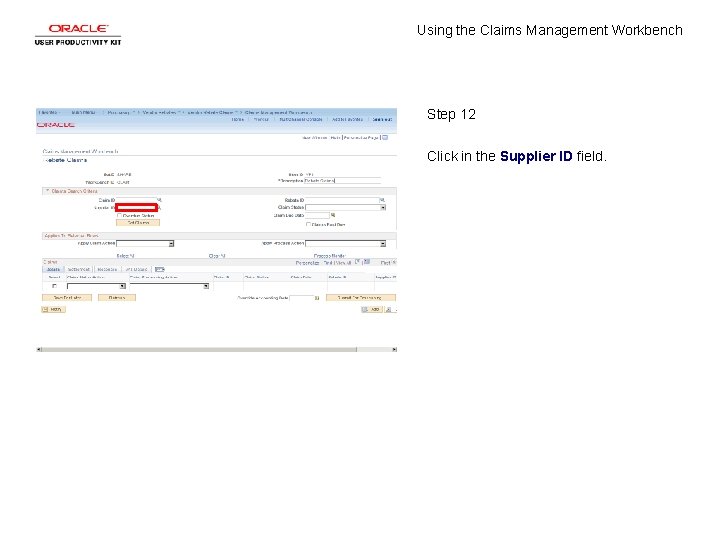
Task: Click the Sign out link
Action: (382, 119)
